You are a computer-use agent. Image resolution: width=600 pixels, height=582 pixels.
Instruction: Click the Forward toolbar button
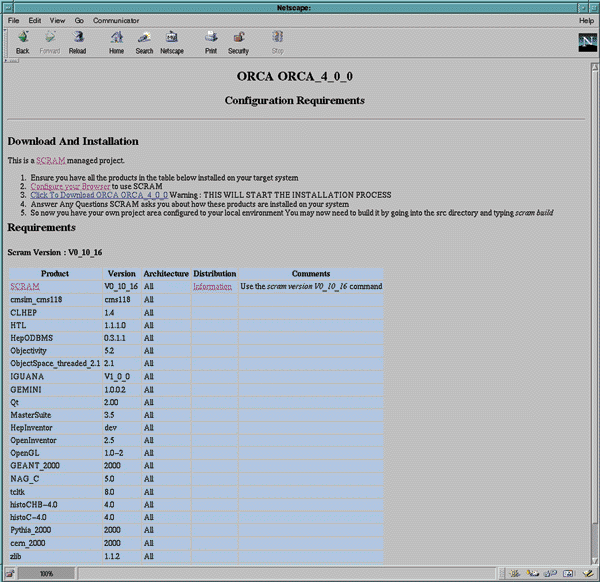coord(50,41)
